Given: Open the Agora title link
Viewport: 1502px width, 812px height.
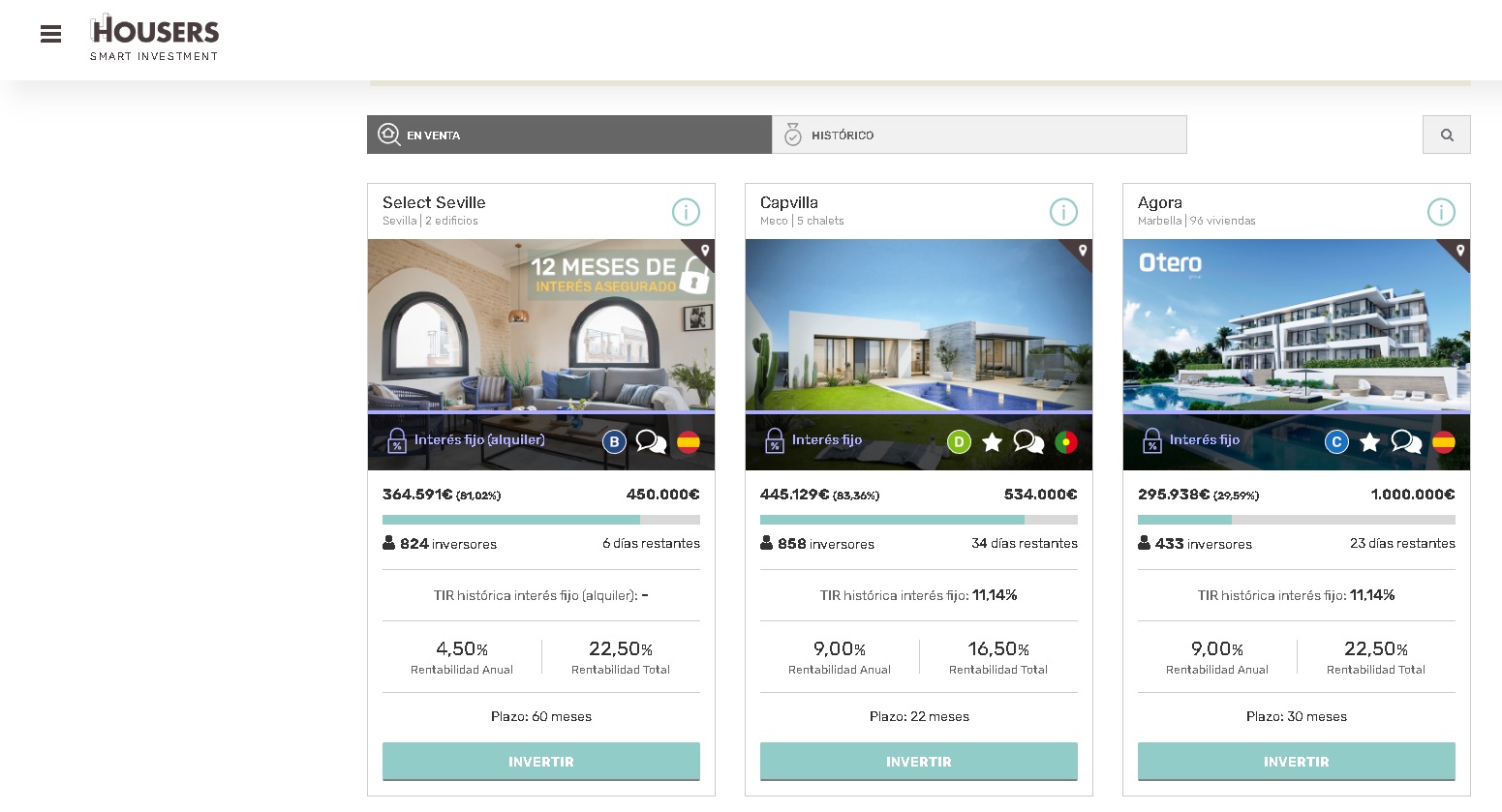Looking at the screenshot, I should tap(1160, 202).
